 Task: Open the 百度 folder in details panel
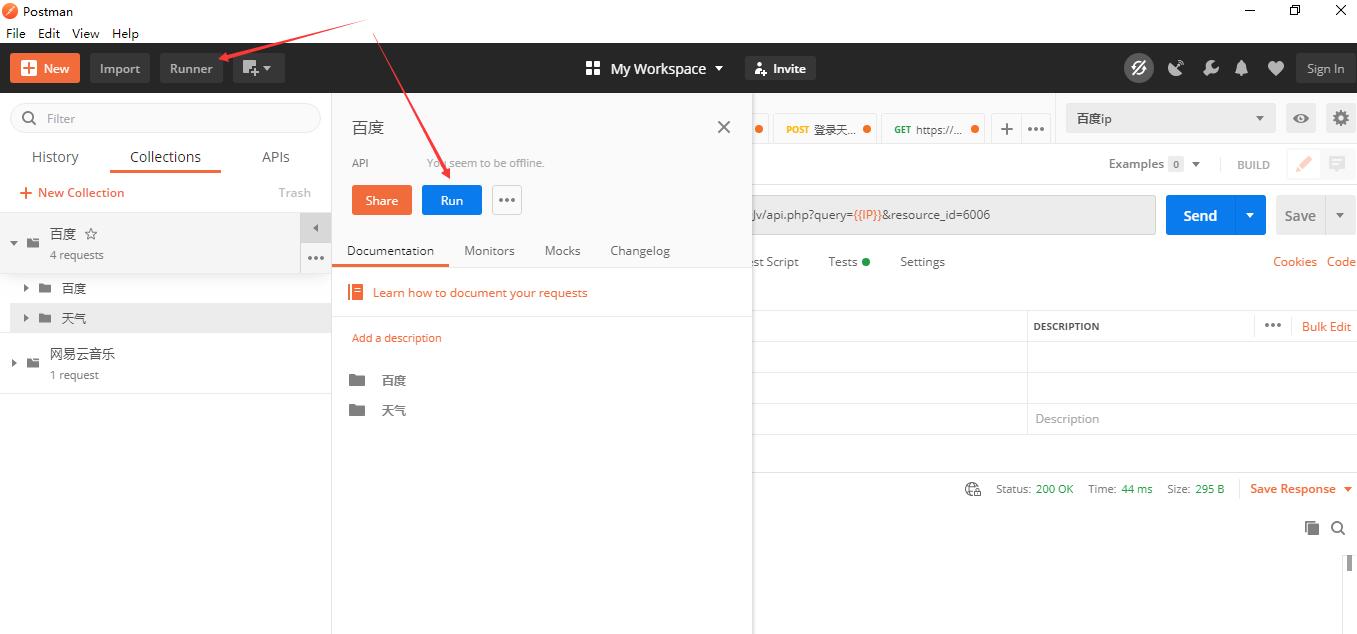tap(394, 380)
